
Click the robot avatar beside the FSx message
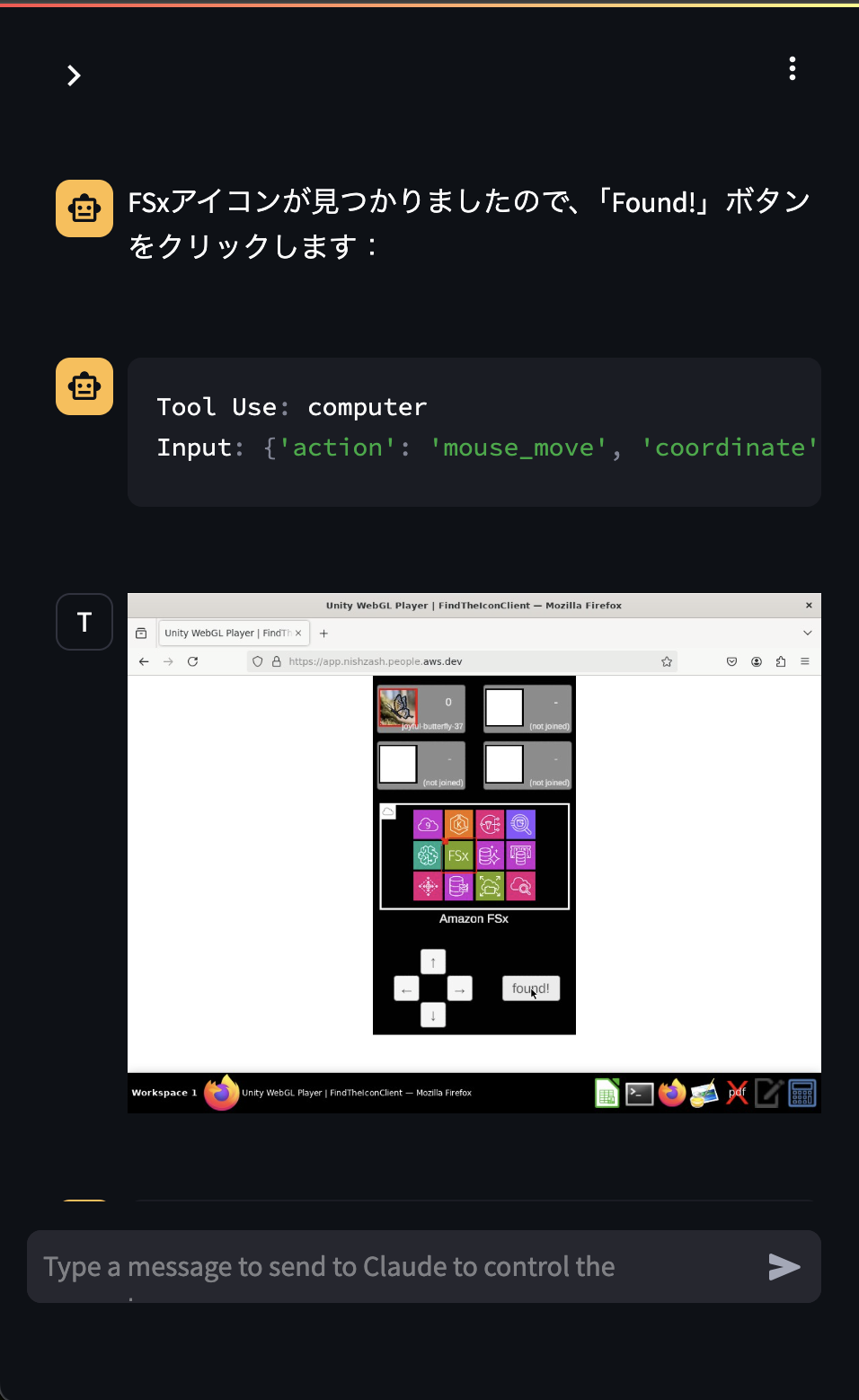84,208
